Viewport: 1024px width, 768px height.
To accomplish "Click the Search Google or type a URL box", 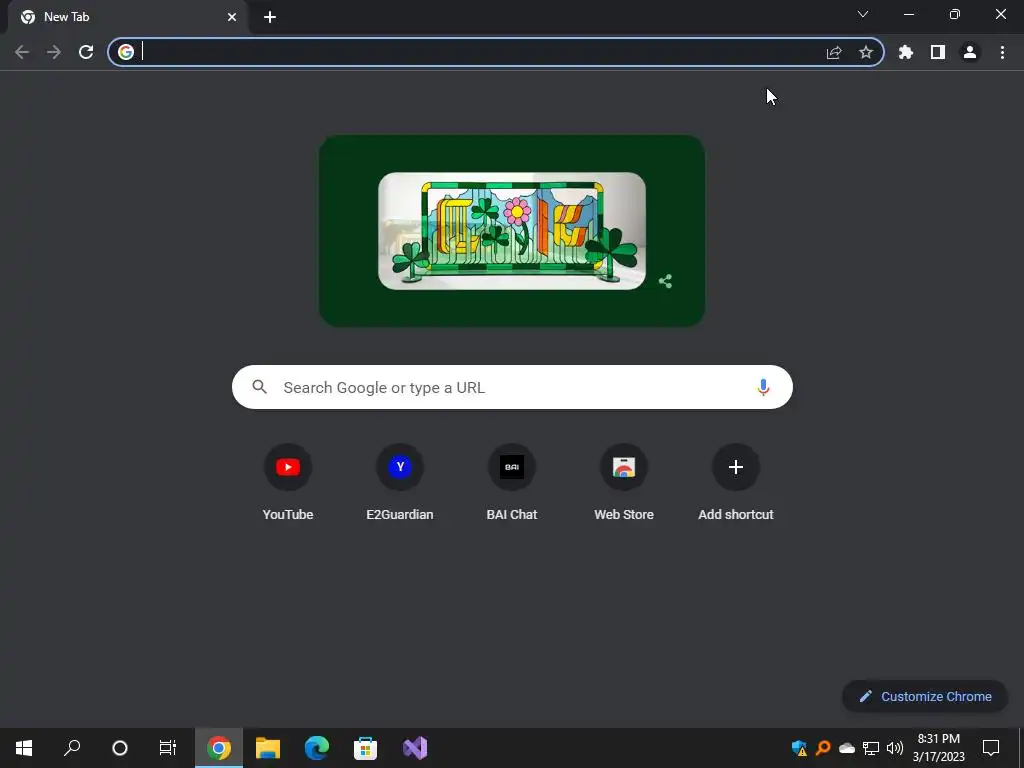I will click(512, 387).
